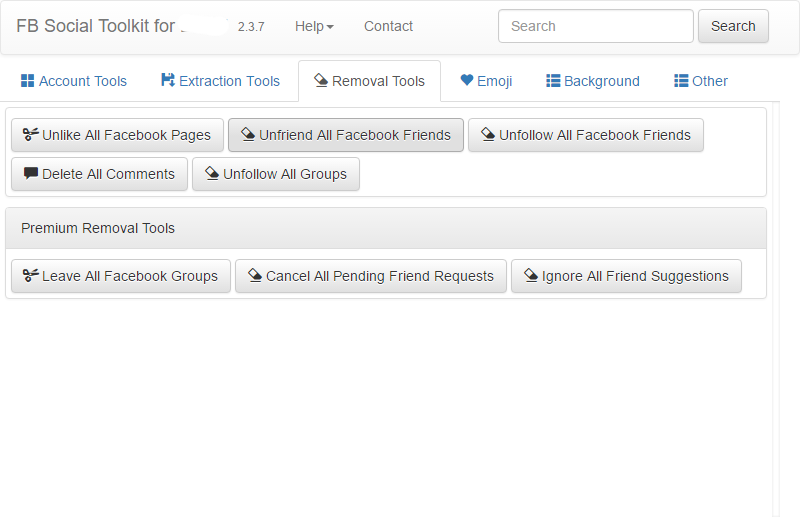
Task: Click the eraser icon on Ignore All Friend Suggestions
Action: tap(531, 276)
